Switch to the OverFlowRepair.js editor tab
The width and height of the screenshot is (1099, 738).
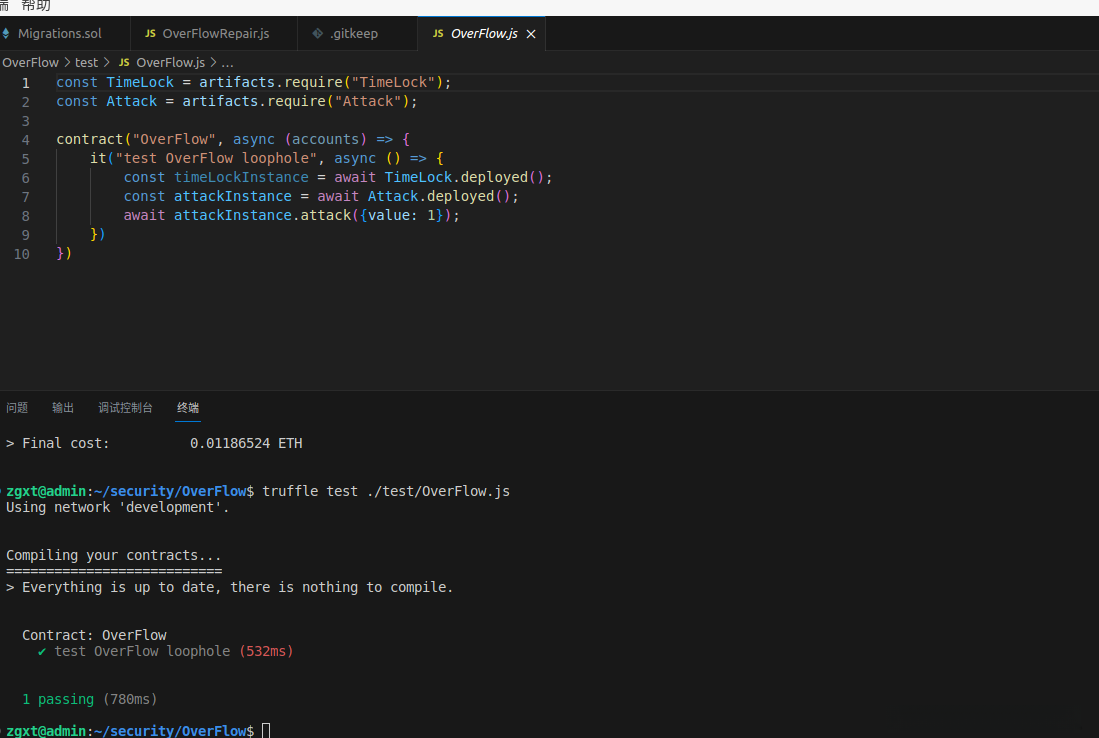click(215, 34)
